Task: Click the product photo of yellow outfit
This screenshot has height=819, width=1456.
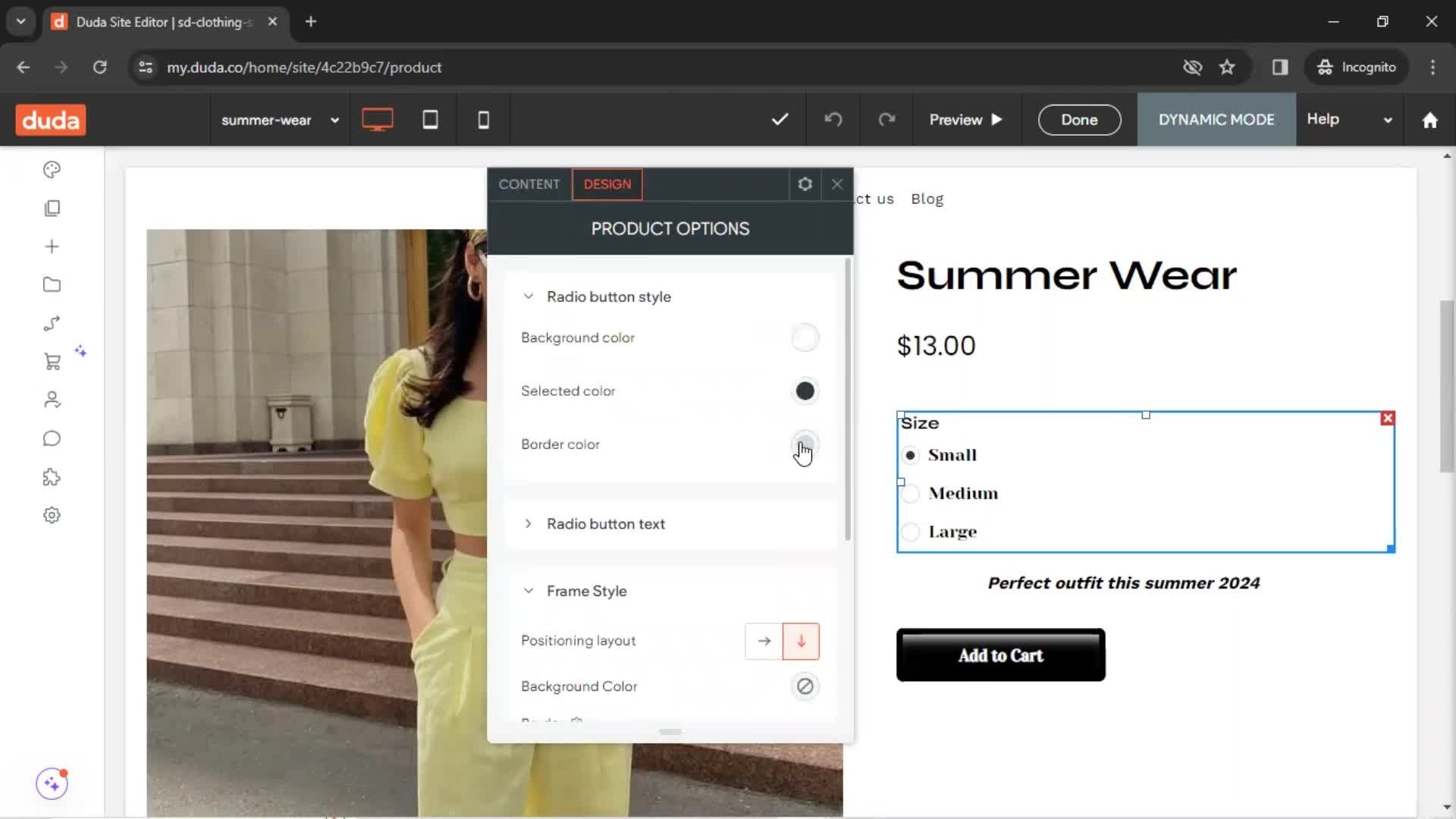Action: (x=494, y=523)
